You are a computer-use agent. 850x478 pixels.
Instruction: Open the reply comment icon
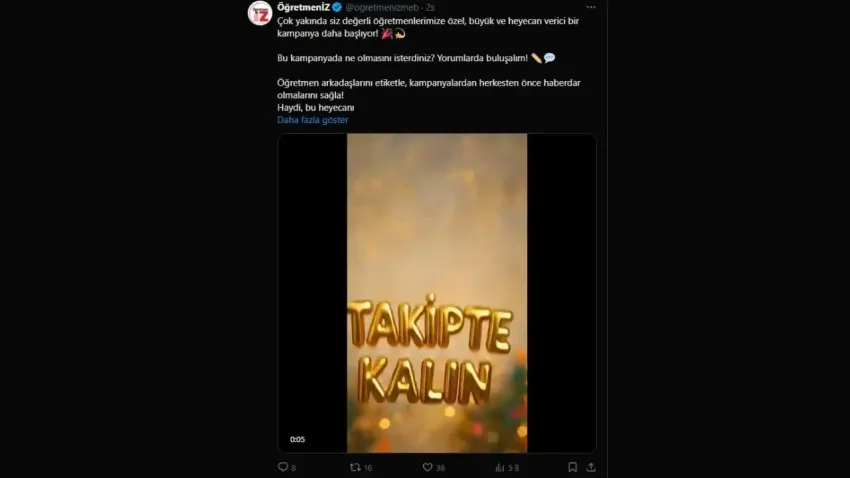[x=282, y=467]
